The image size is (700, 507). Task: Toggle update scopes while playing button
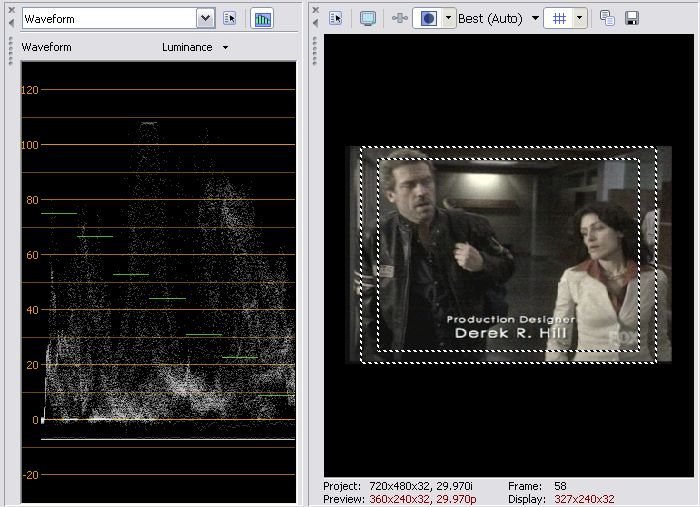(262, 19)
